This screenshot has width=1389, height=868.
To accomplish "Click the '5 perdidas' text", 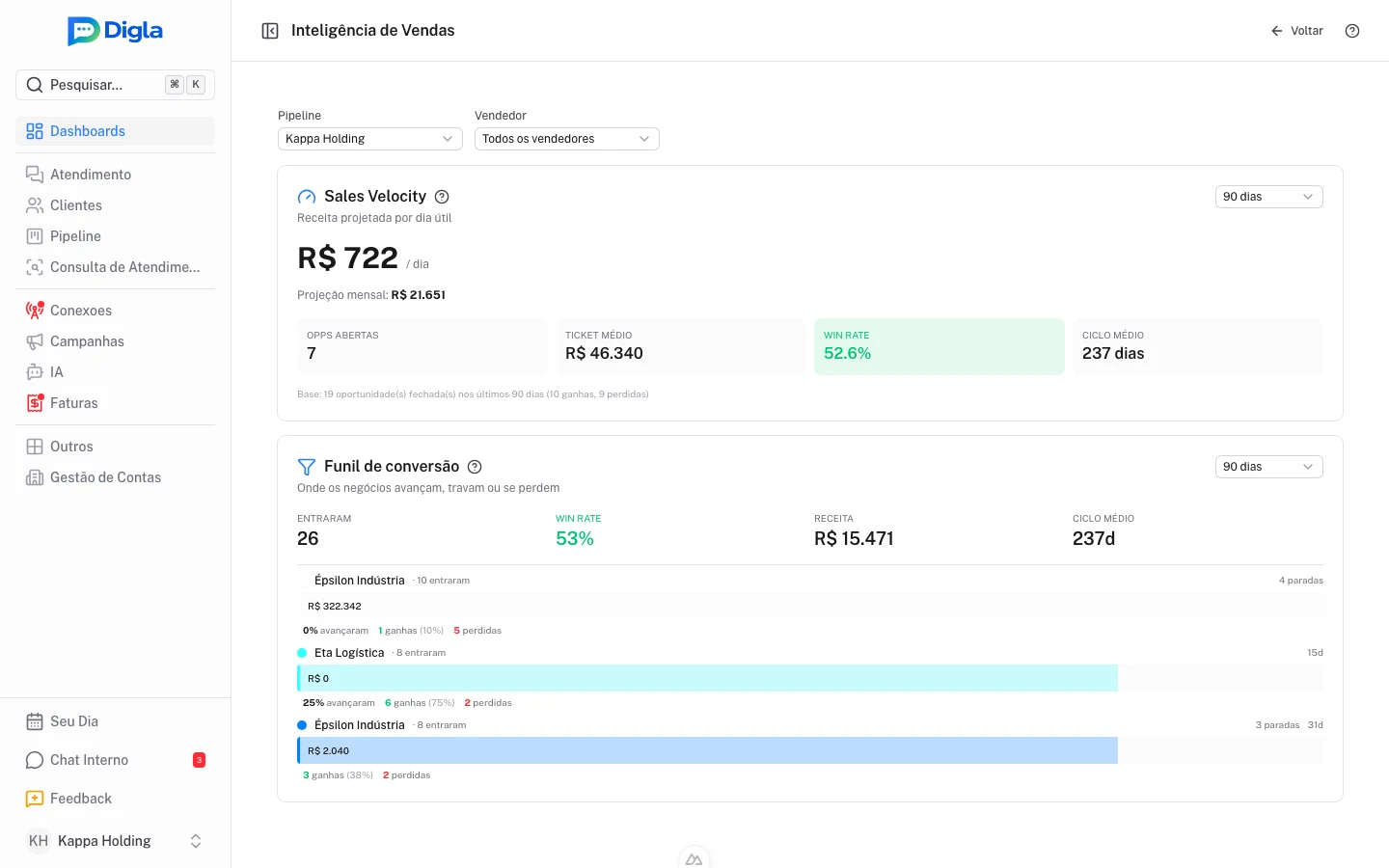I will coord(477,631).
